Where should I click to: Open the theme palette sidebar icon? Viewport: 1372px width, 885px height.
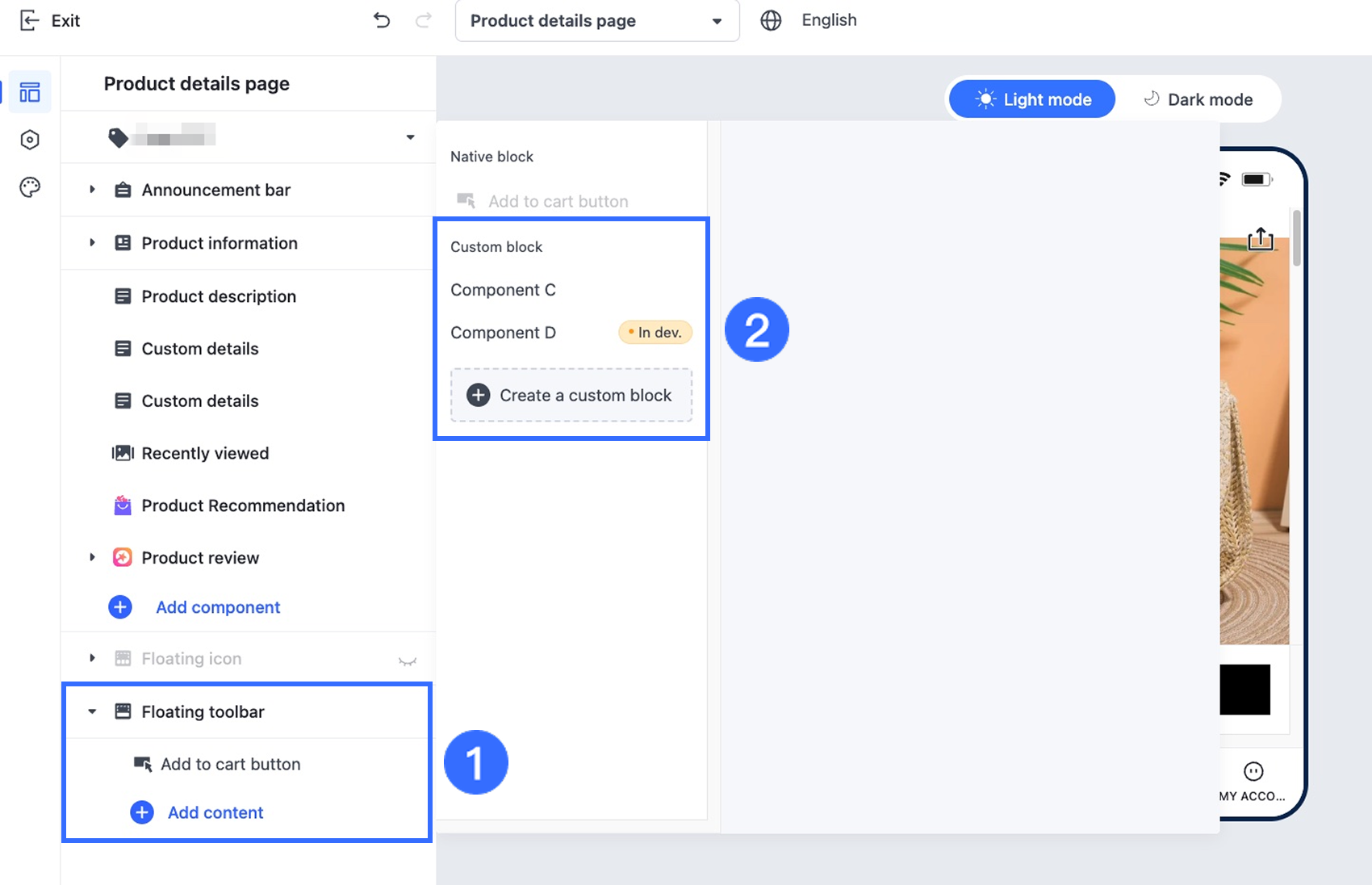pos(30,187)
